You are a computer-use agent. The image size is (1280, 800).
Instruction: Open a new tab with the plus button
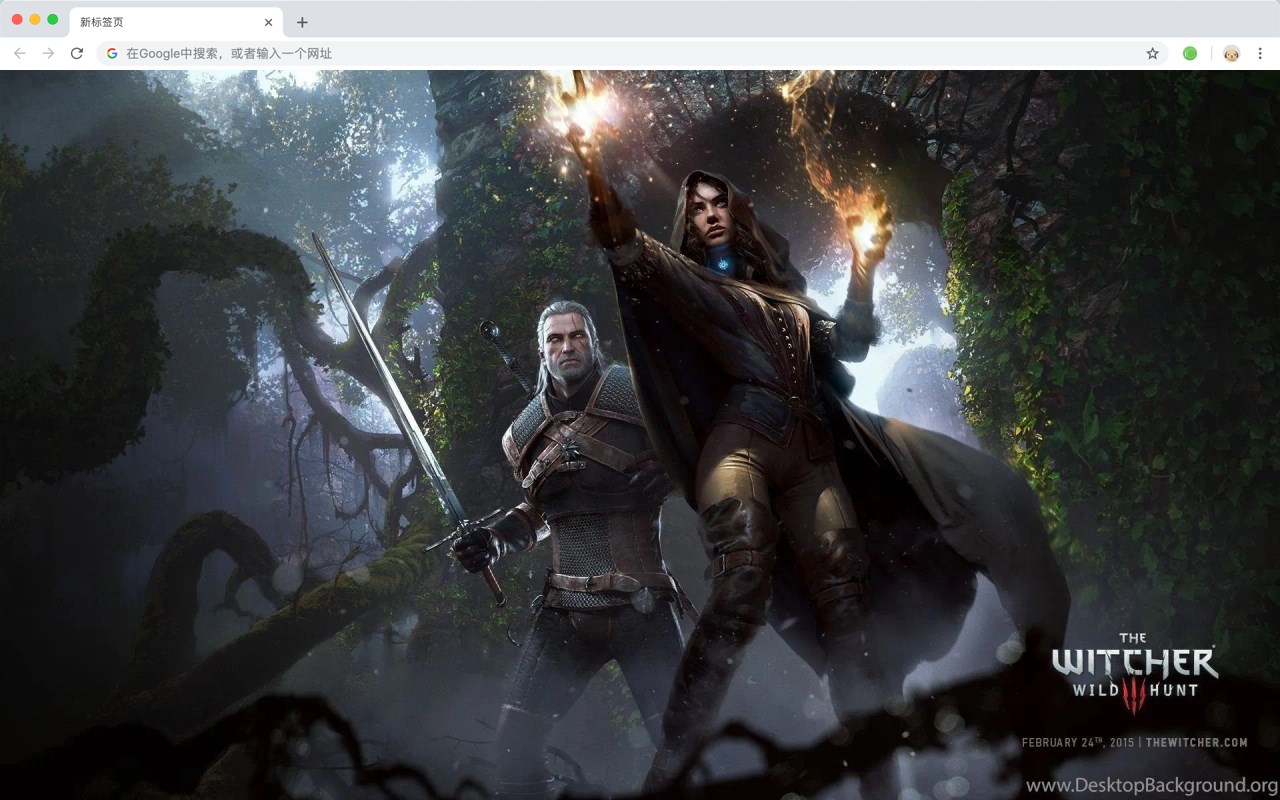302,22
